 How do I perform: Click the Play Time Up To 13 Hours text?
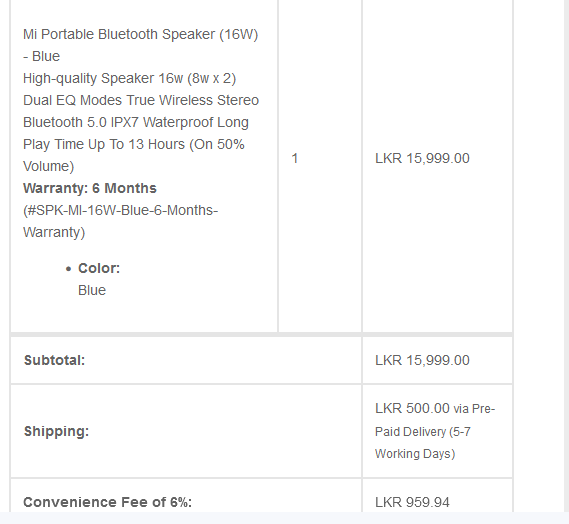[104, 144]
